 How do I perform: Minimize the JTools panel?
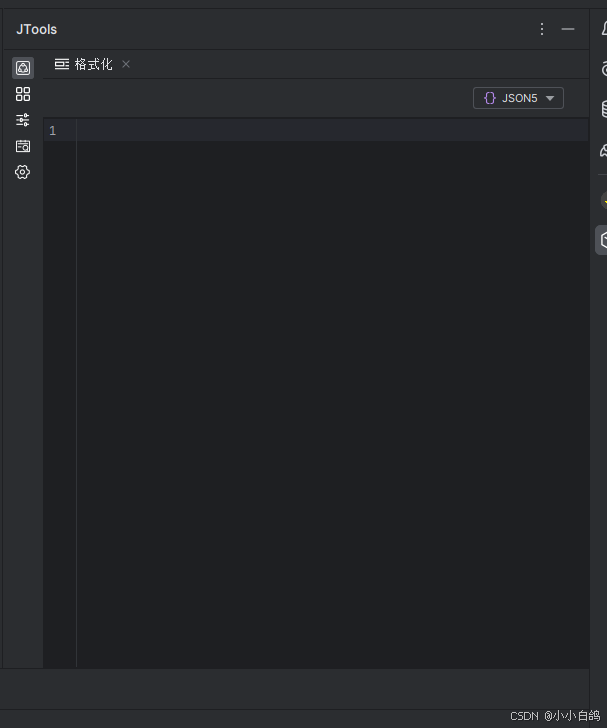(568, 29)
